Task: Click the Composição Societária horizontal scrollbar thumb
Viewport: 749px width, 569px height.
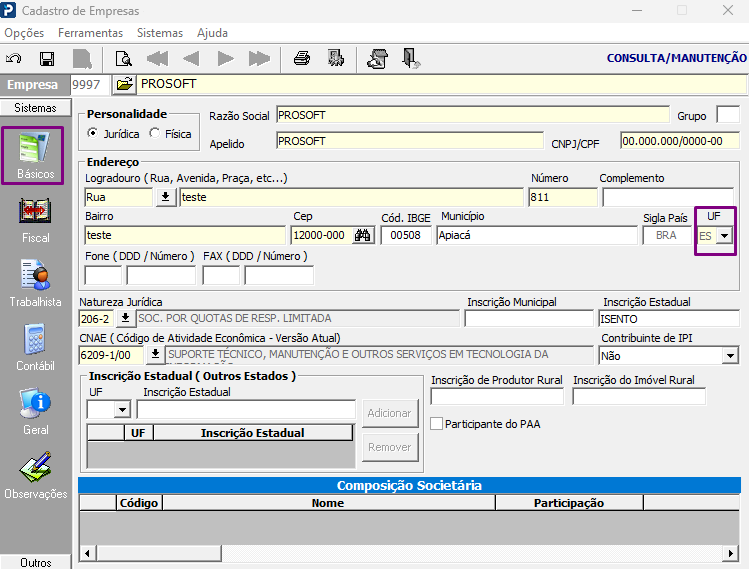Action: click(159, 553)
